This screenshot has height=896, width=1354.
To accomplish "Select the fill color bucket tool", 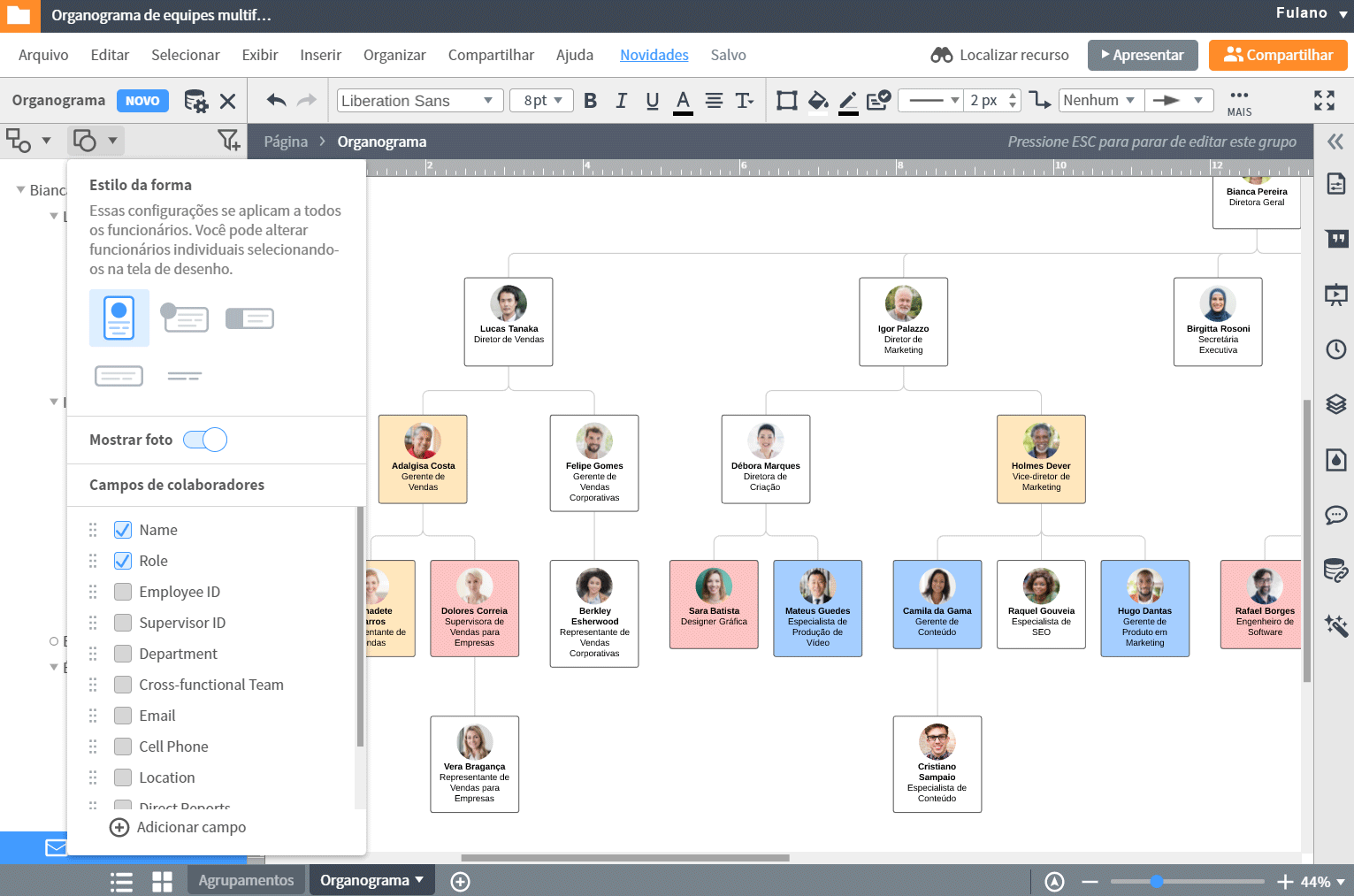I will click(817, 100).
